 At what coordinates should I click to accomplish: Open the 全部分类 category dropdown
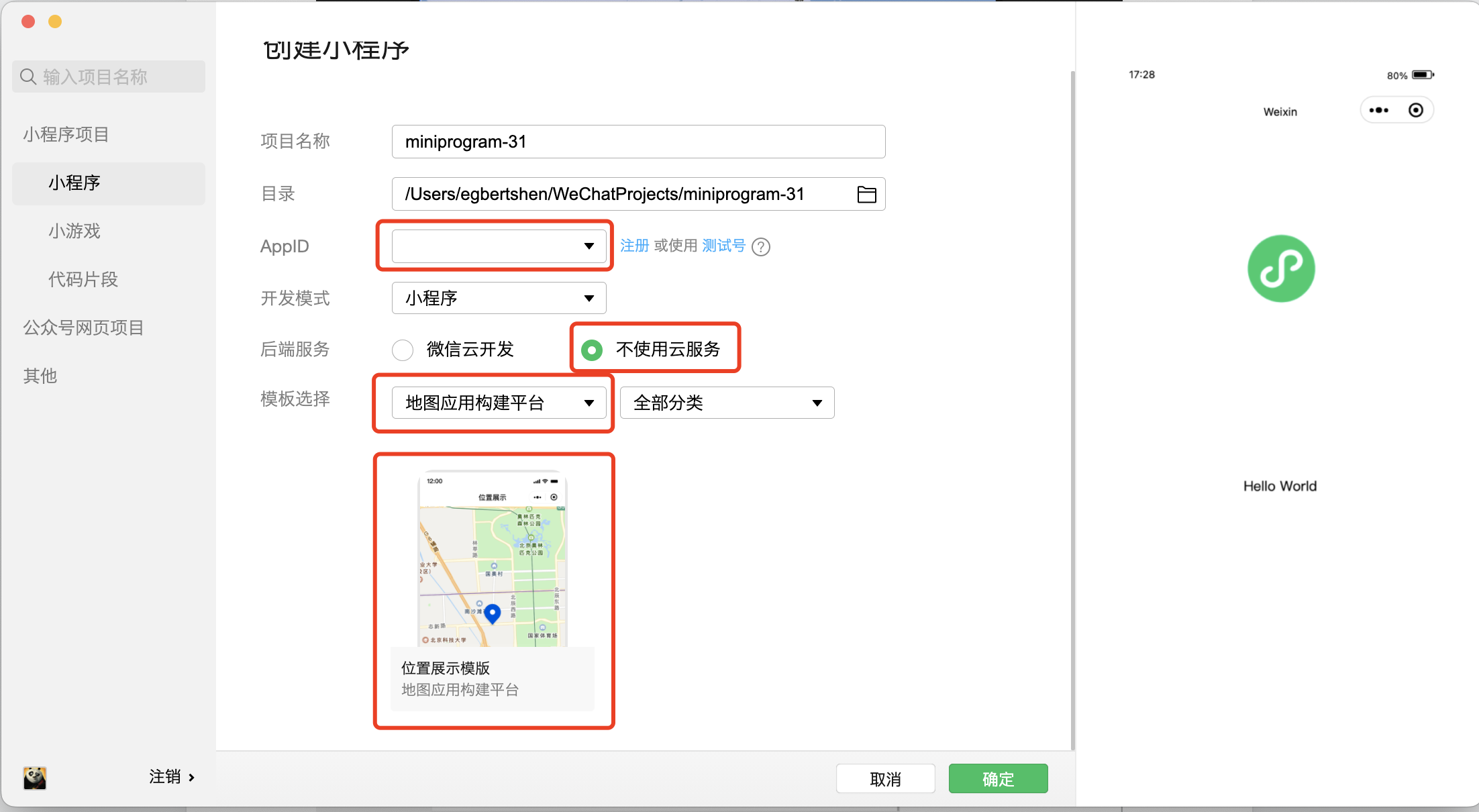coord(727,403)
